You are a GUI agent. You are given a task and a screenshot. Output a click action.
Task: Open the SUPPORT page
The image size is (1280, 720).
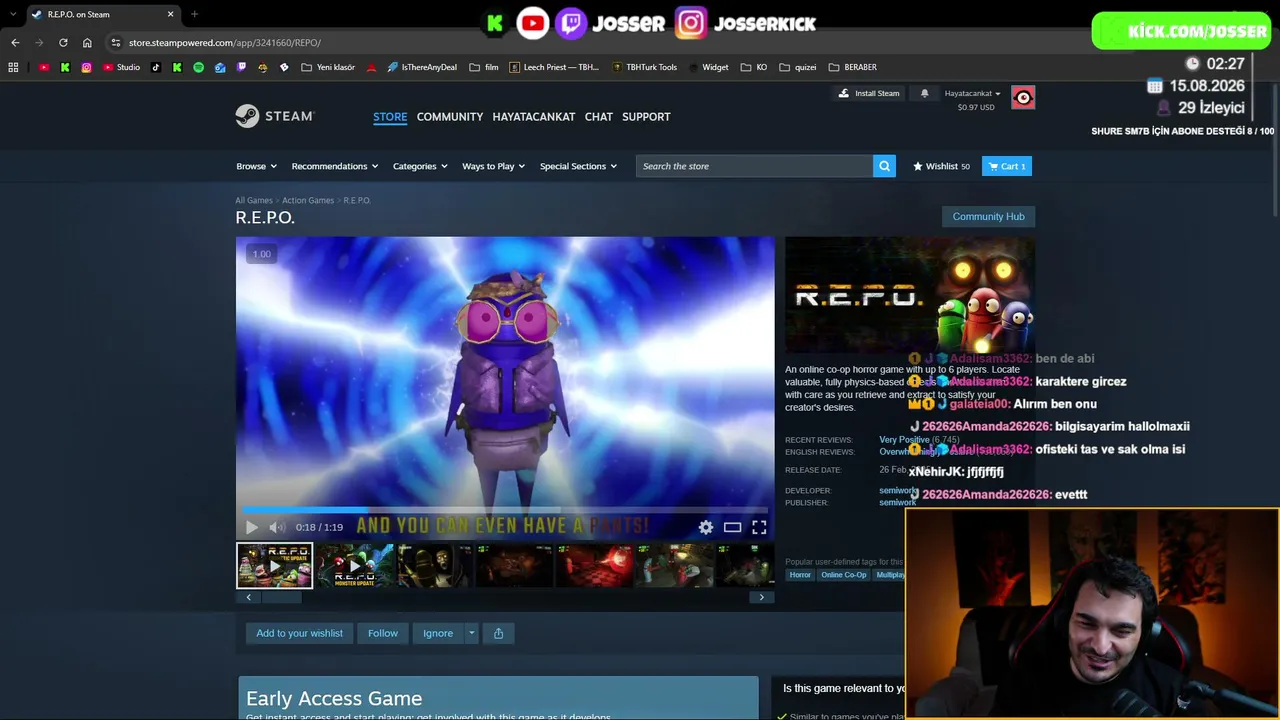tap(646, 117)
